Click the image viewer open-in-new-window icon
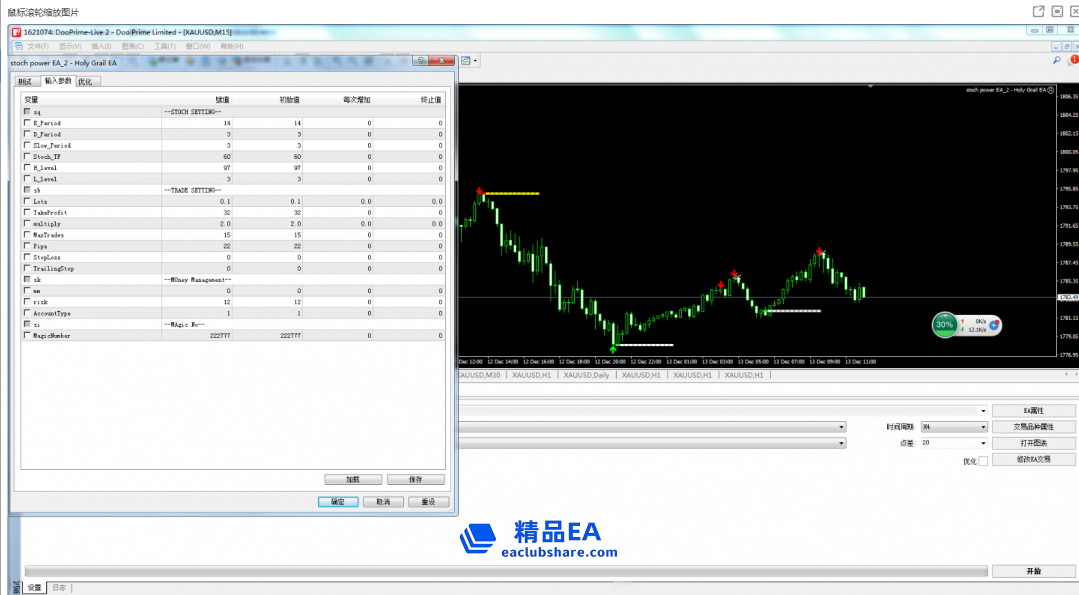The image size is (1079, 595). (x=1037, y=11)
